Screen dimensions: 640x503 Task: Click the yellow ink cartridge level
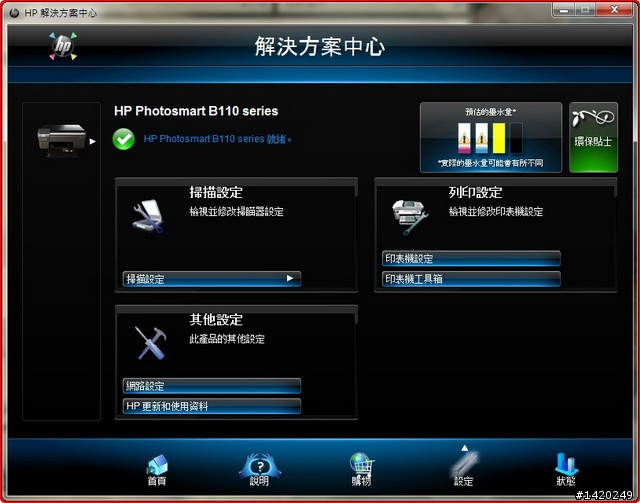tap(499, 138)
